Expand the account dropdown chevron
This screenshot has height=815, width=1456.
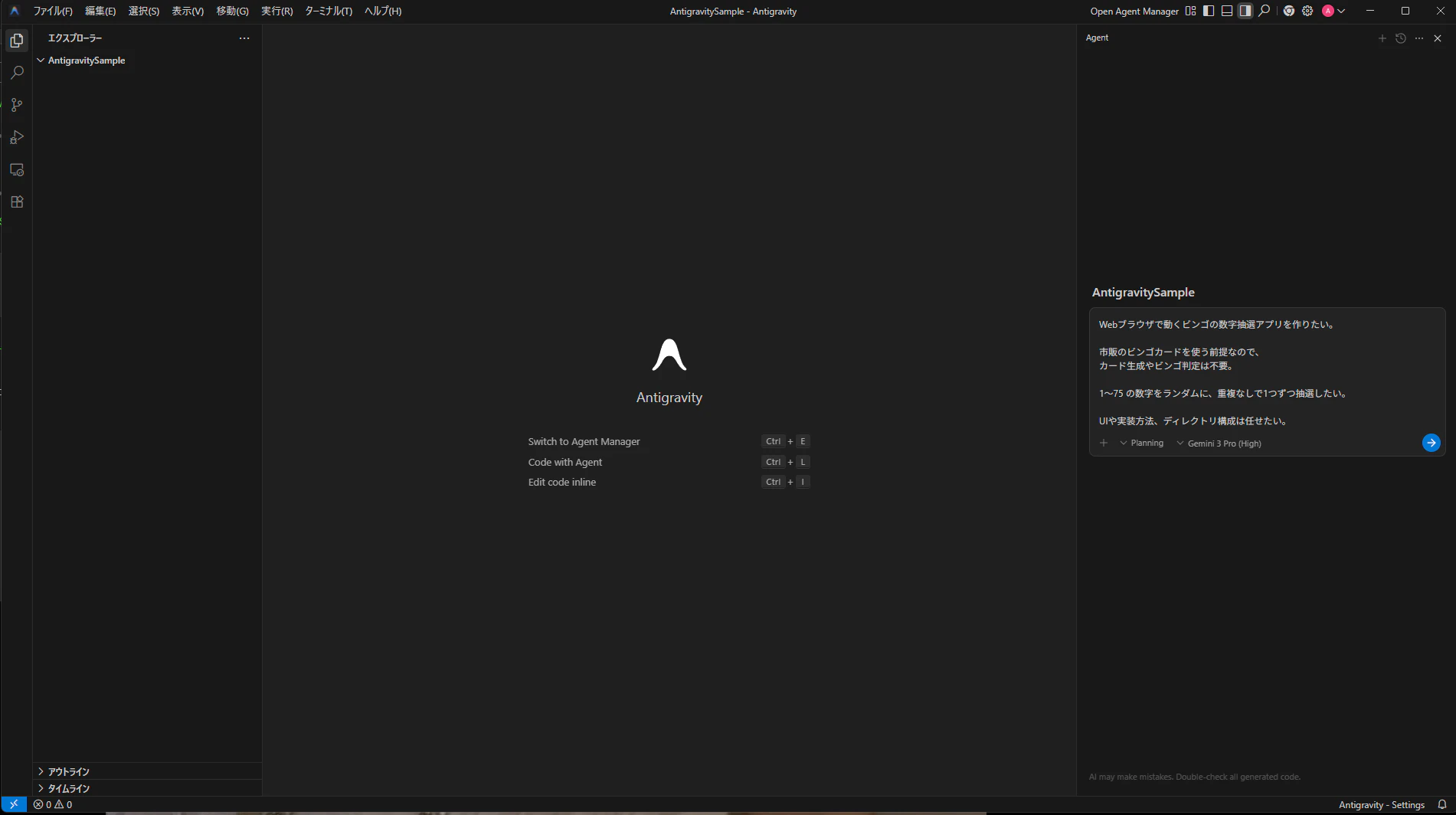[1341, 11]
